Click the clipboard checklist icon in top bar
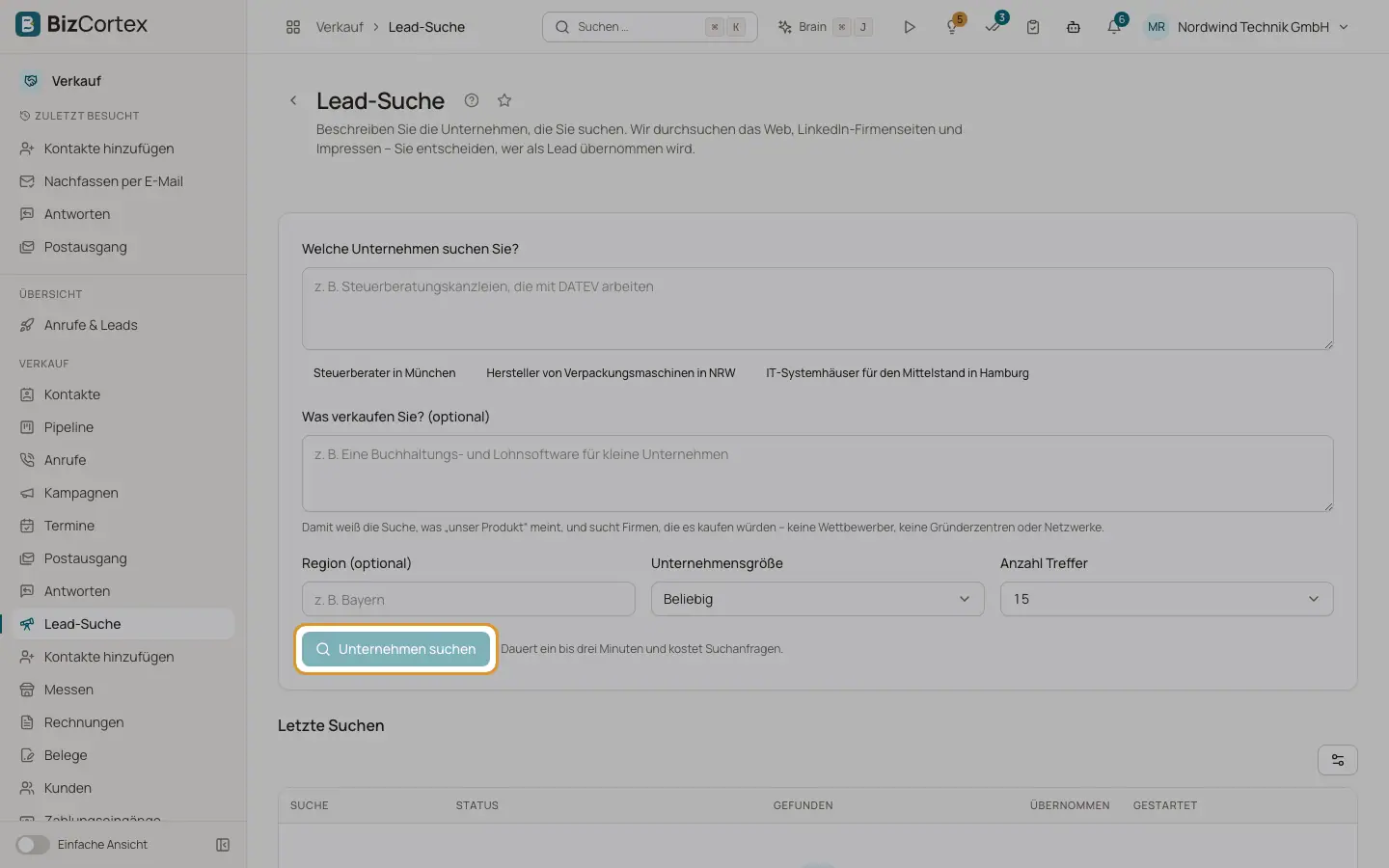The height and width of the screenshot is (868, 1389). 1033,27
